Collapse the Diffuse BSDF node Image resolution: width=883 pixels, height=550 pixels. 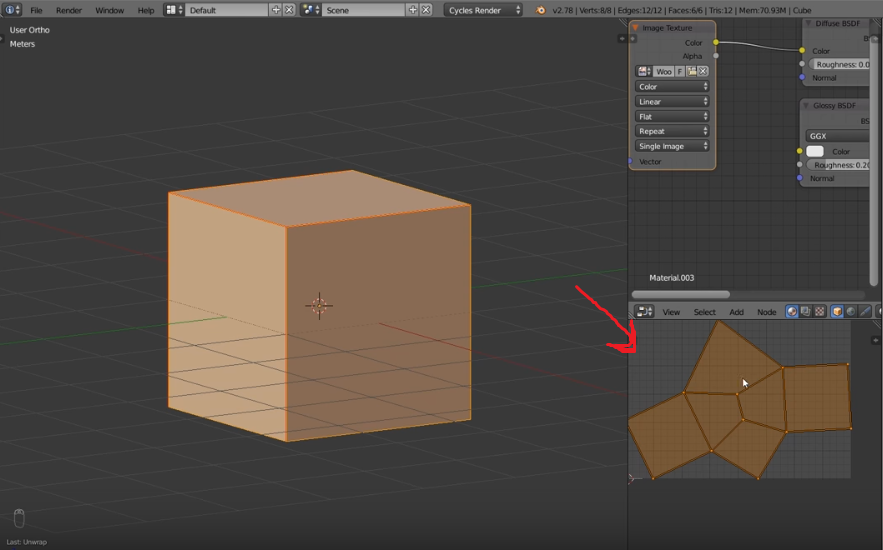(808, 23)
